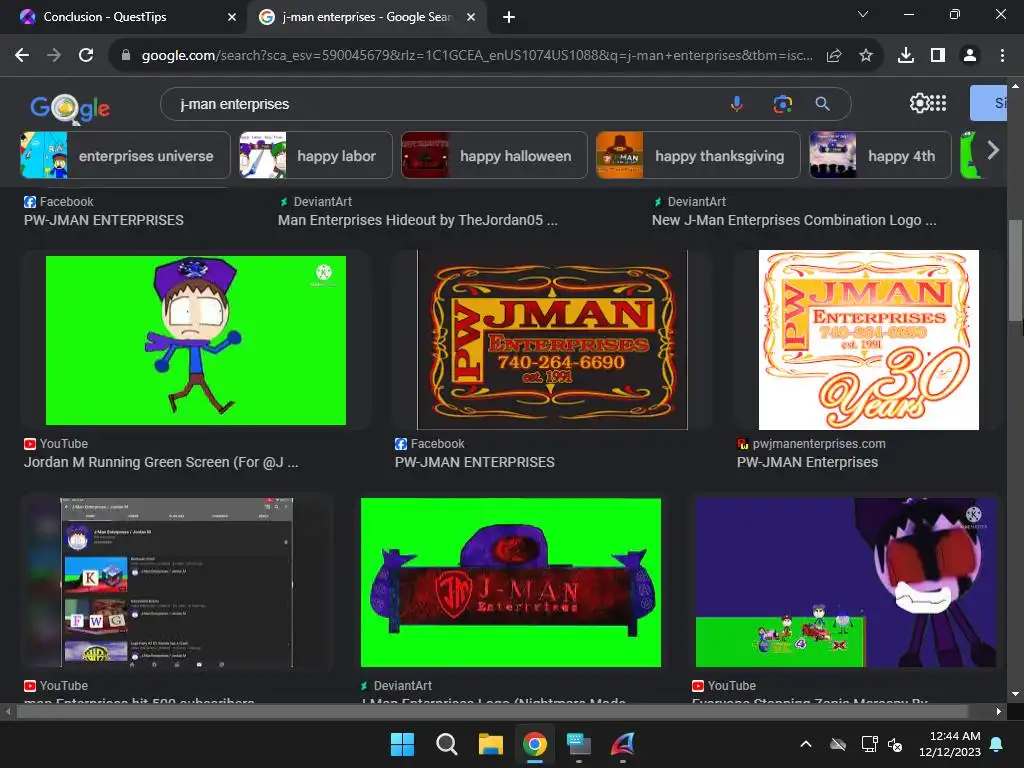The height and width of the screenshot is (768, 1024).
Task: Click the Sign in button
Action: 988,103
